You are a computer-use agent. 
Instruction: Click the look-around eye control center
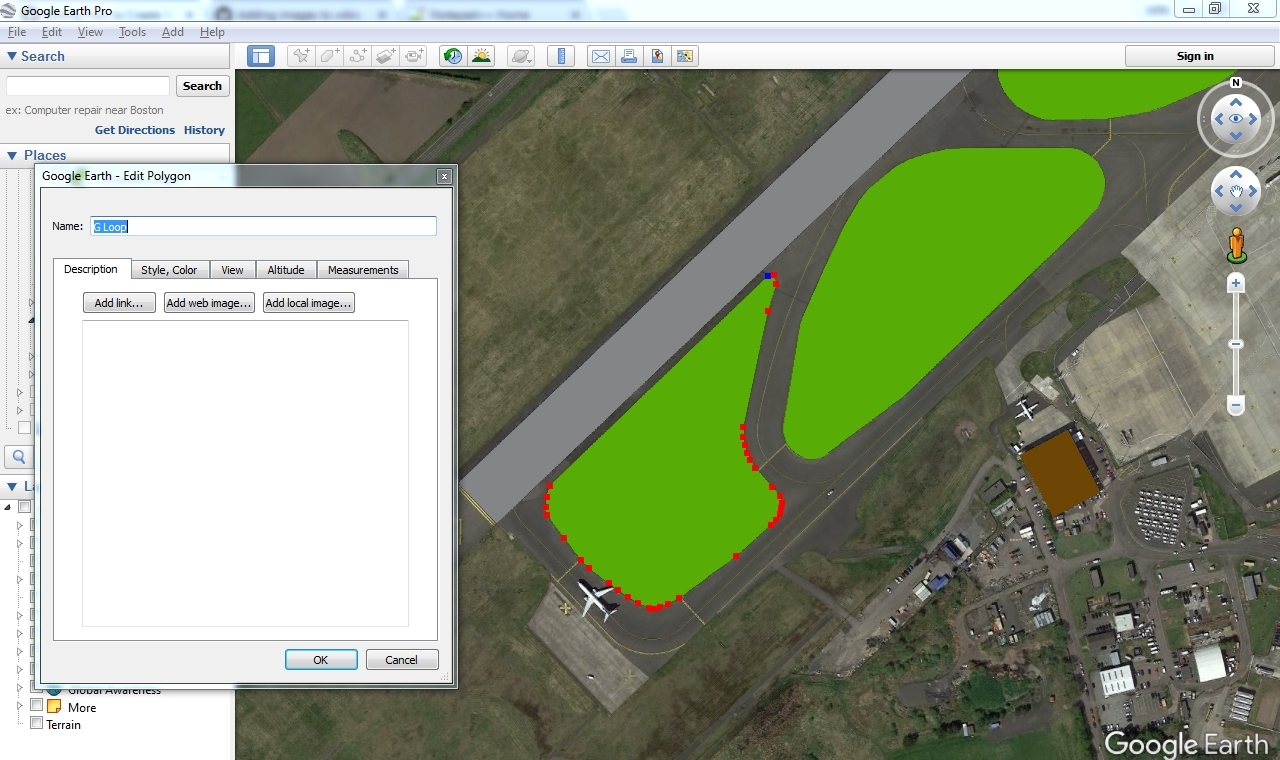[x=1236, y=119]
